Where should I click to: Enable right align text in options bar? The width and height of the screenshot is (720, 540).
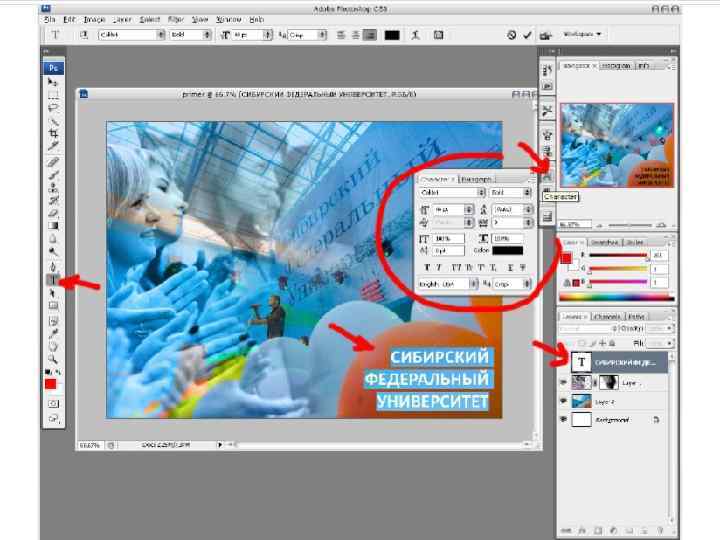pyautogui.click(x=370, y=35)
